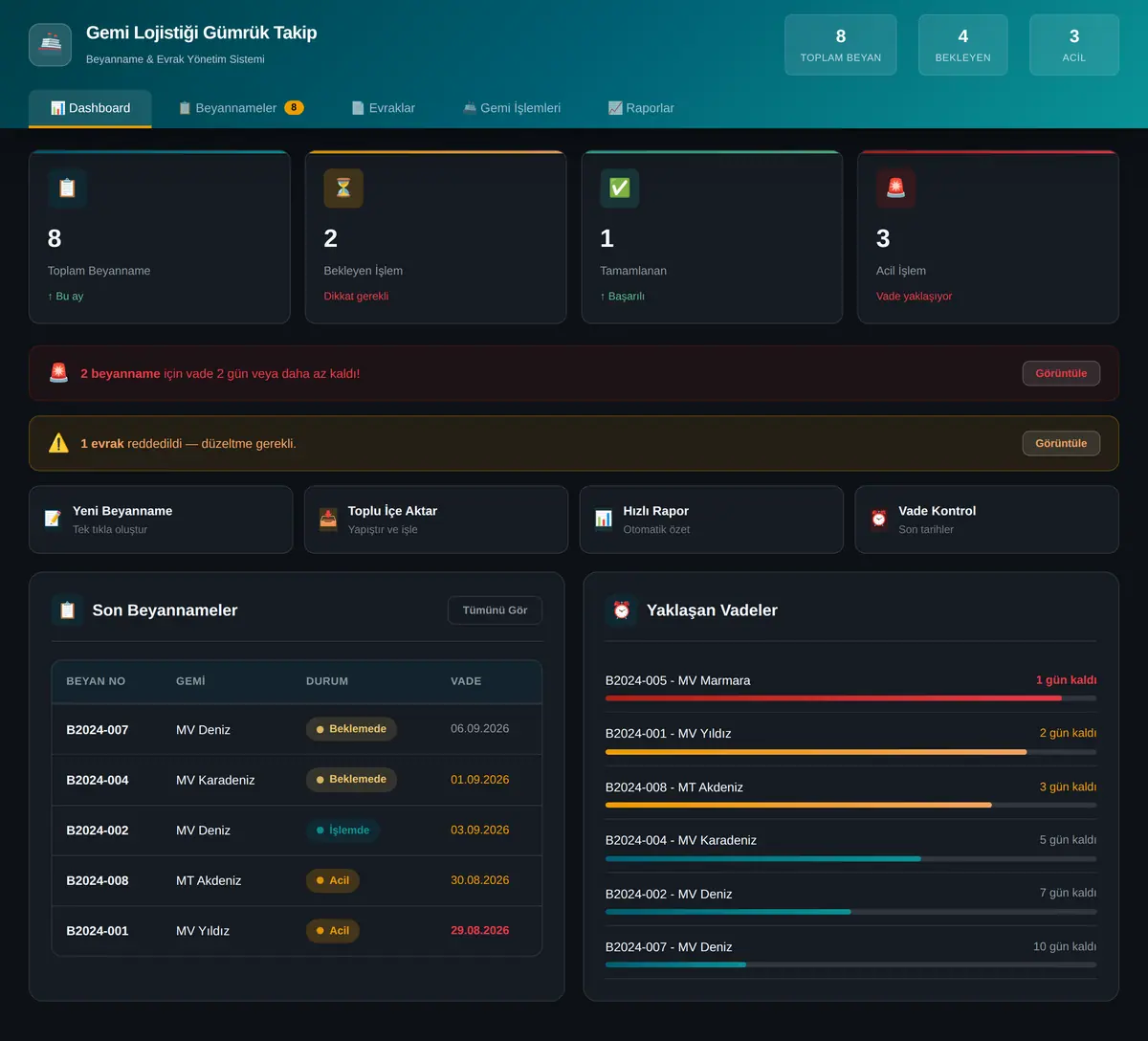Click the B2024-001 - MV Yıldız deadline entry
1148x1041 pixels.
(850, 739)
